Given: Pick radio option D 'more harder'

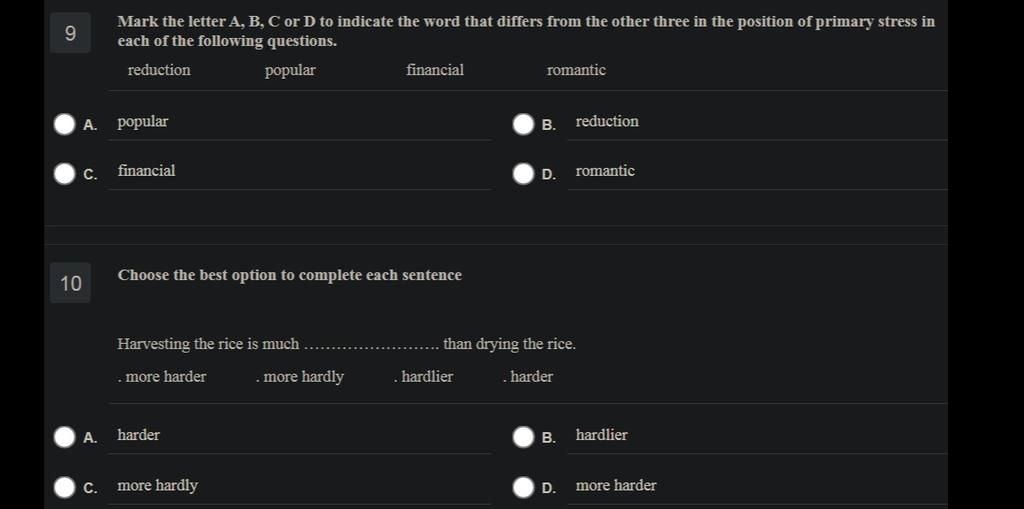Looking at the screenshot, I should click(523, 487).
